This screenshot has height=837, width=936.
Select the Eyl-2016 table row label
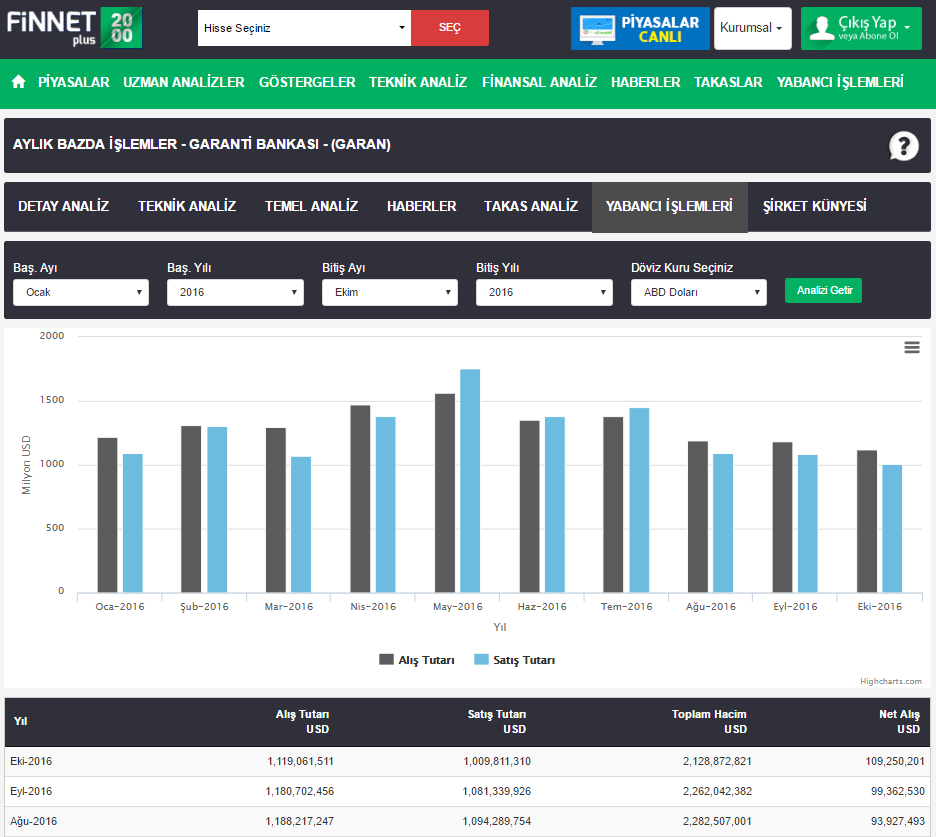(x=31, y=791)
